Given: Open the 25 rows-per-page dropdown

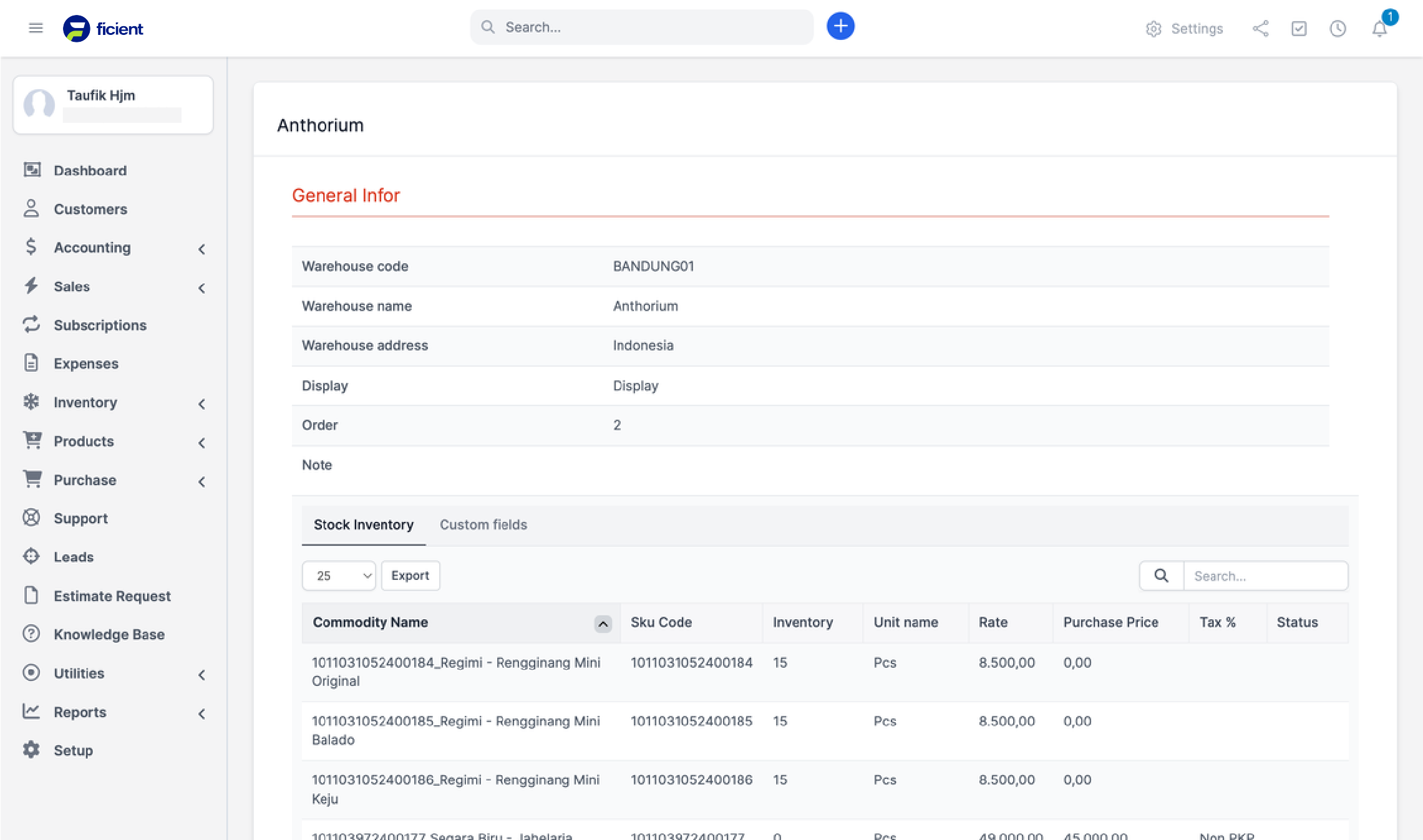Looking at the screenshot, I should 339,576.
